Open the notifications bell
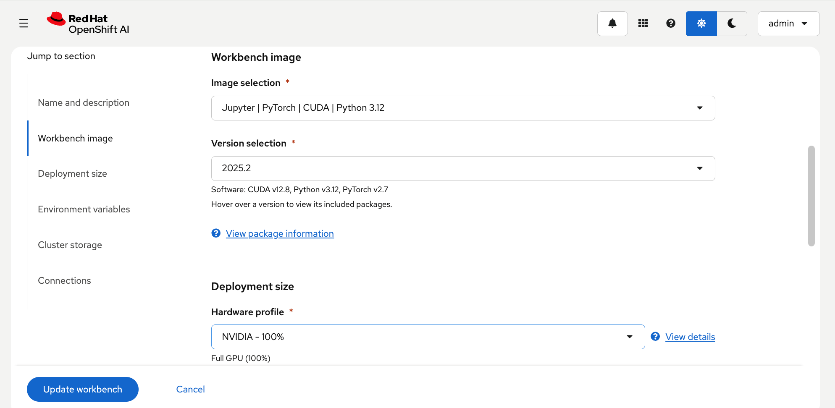The width and height of the screenshot is (835, 408). coord(612,23)
